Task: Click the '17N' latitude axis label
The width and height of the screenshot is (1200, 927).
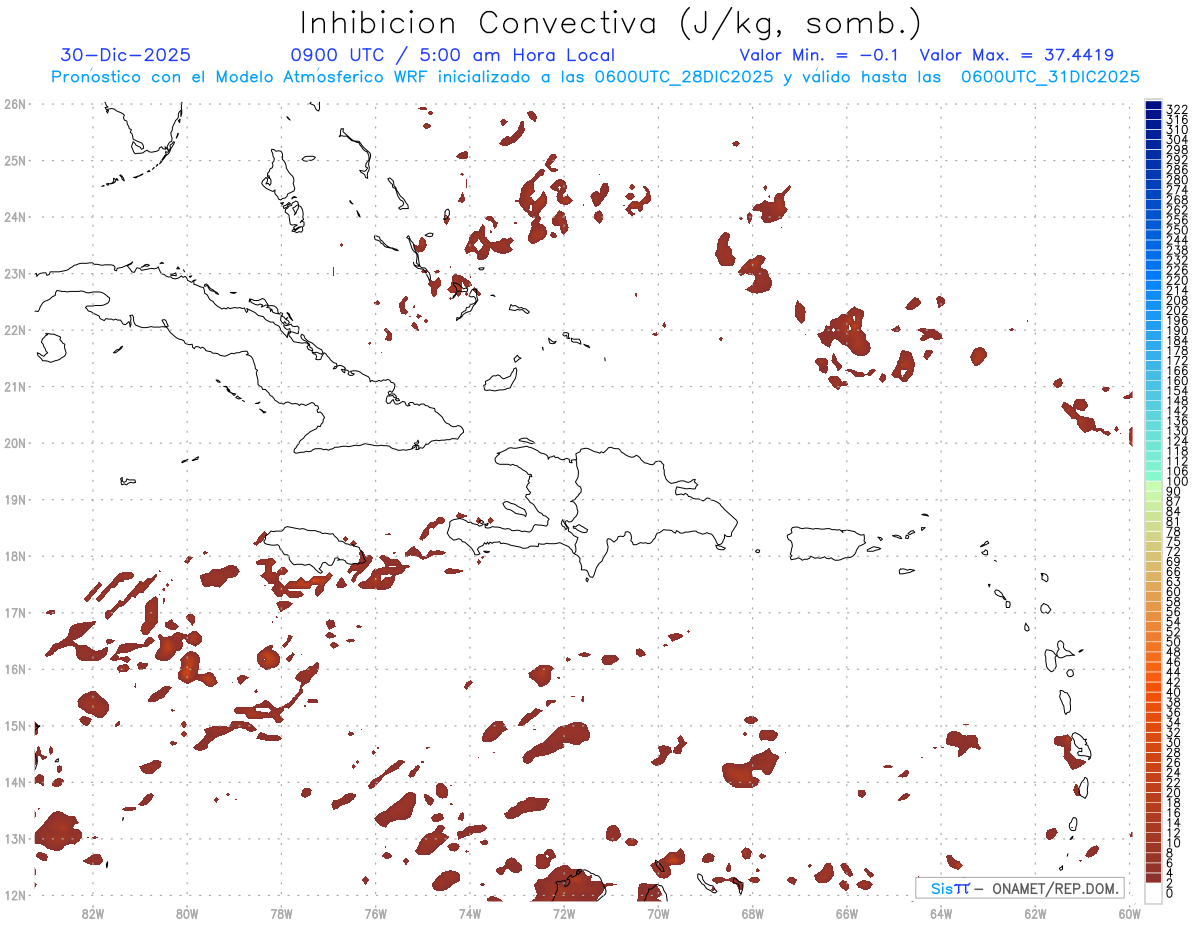Action: coord(15,612)
